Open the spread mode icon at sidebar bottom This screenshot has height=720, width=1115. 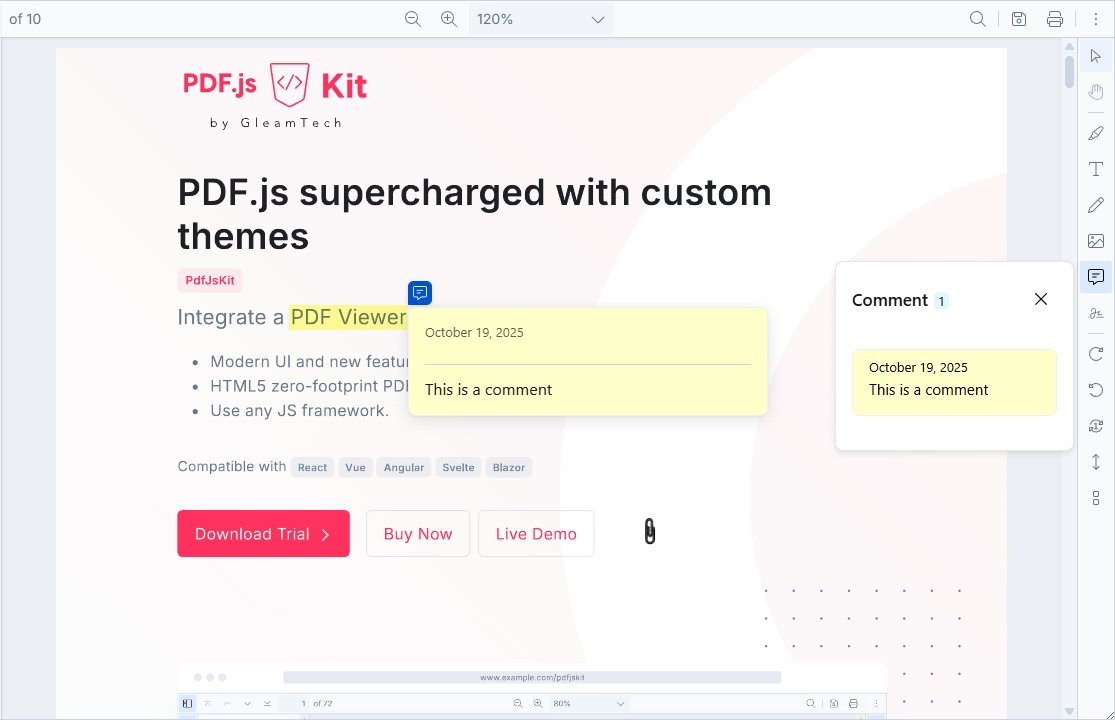pyautogui.click(x=1096, y=498)
